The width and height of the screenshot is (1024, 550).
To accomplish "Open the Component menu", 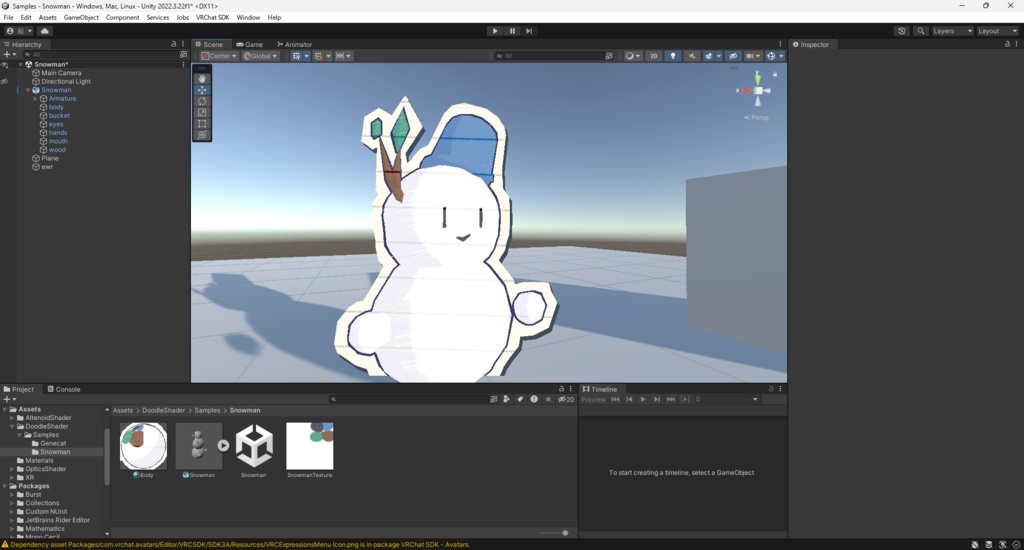I will 122,18.
